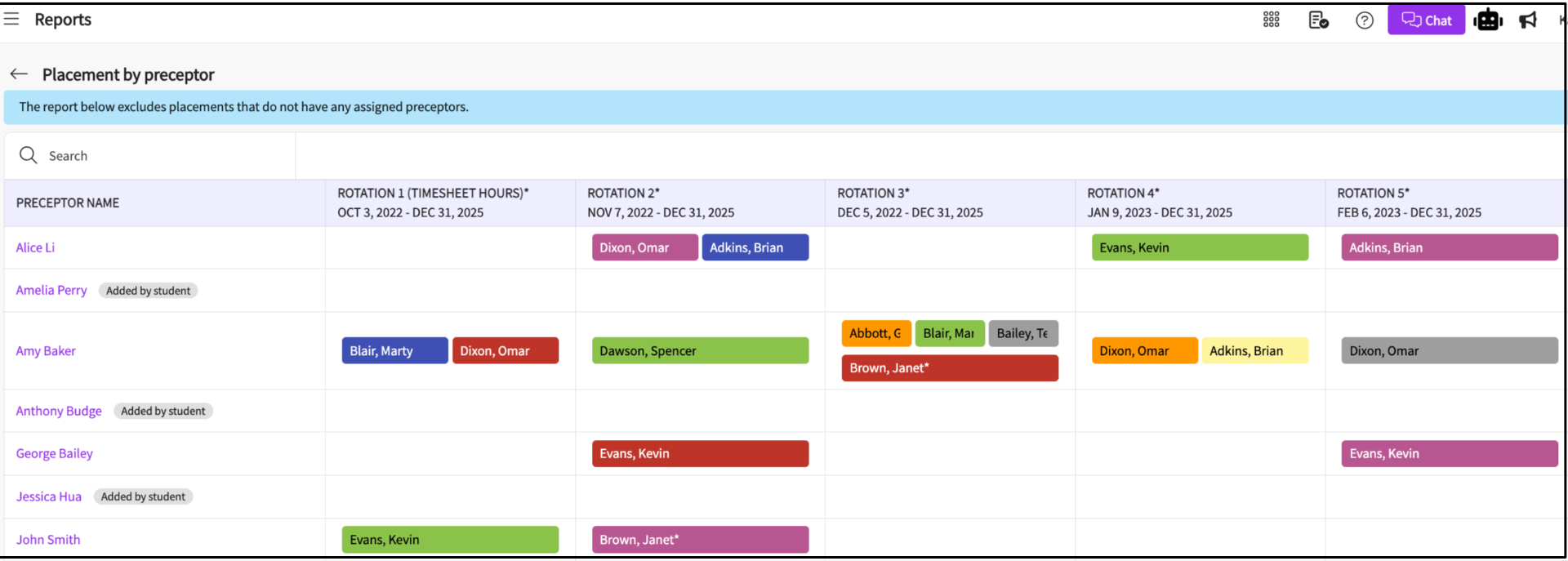Open the hamburger navigation menu
Screen dimensions: 1568x561
click(11, 19)
